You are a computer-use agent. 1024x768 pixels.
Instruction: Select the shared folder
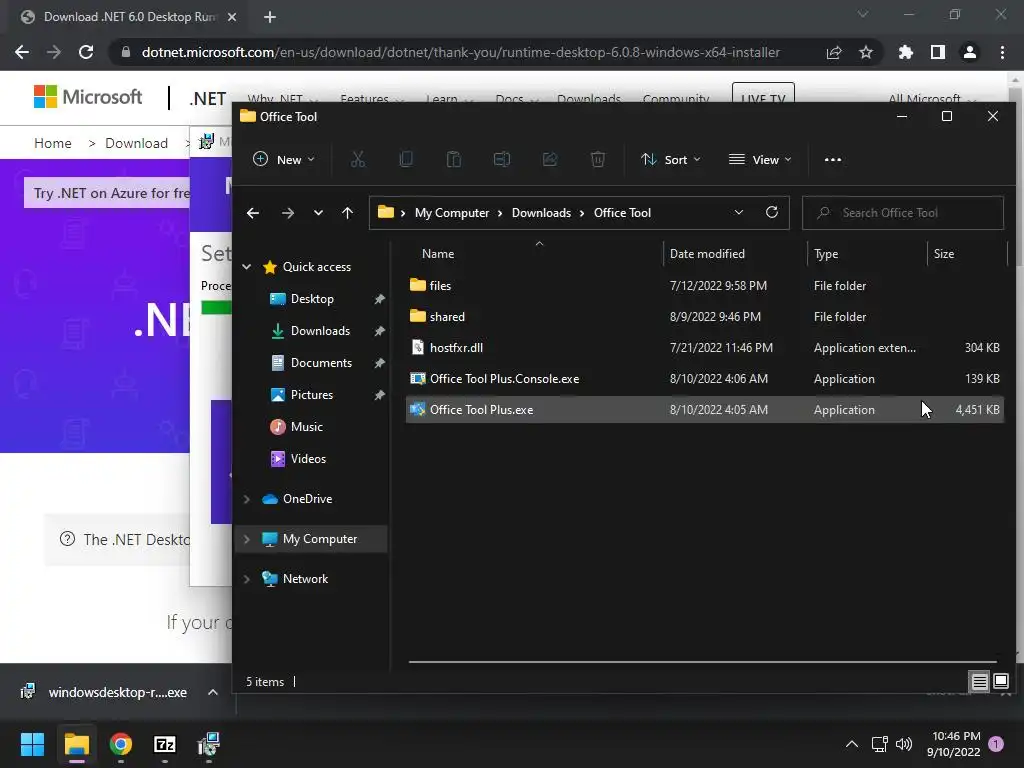click(705, 317)
